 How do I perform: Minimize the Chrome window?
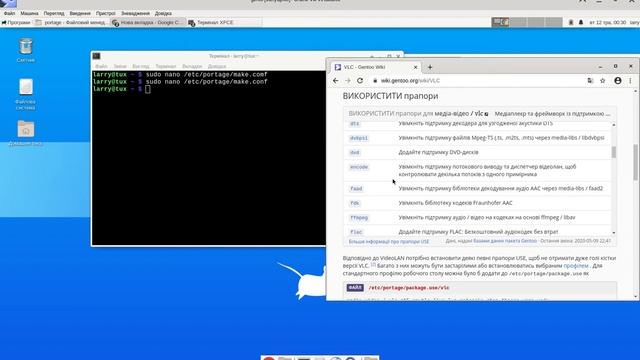600,67
